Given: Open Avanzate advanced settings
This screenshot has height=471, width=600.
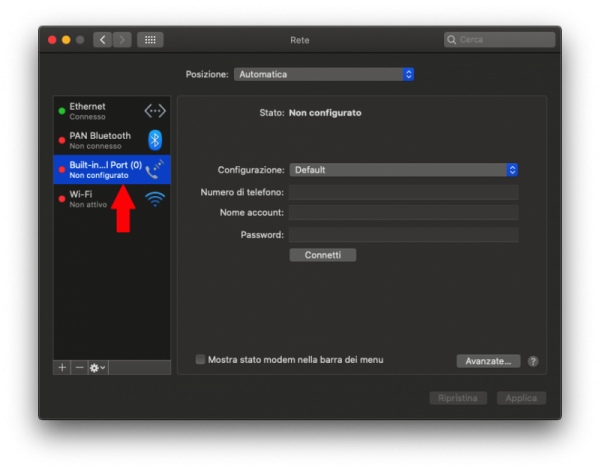Looking at the screenshot, I should coord(488,361).
